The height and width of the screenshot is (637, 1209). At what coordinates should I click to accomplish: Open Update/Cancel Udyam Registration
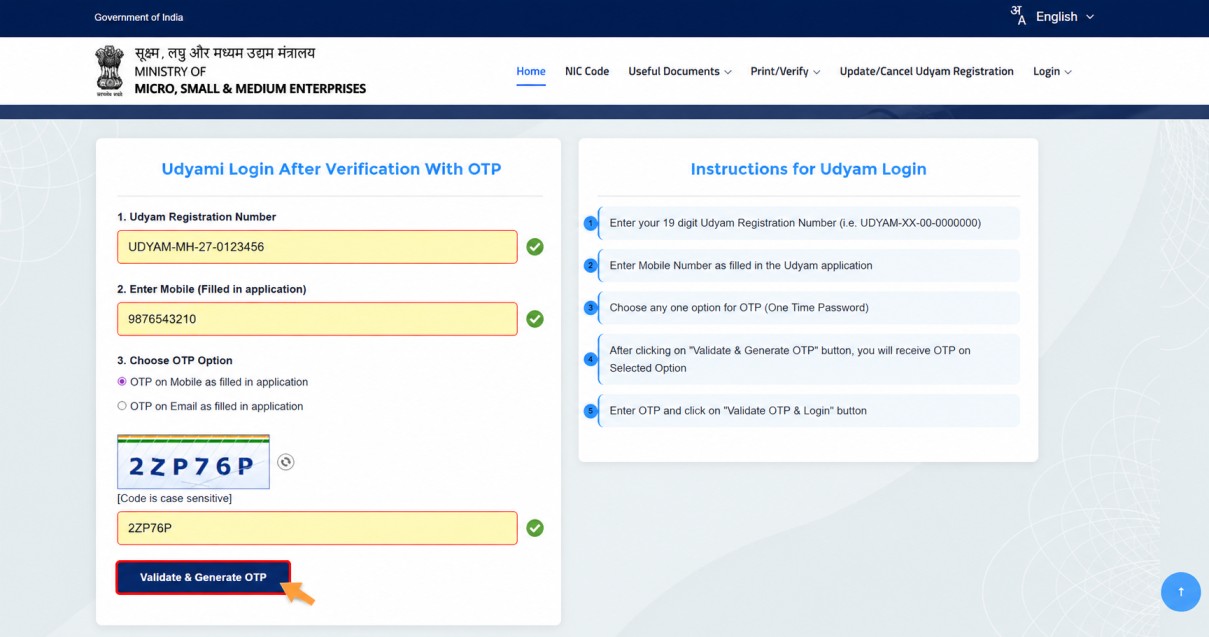coord(927,72)
